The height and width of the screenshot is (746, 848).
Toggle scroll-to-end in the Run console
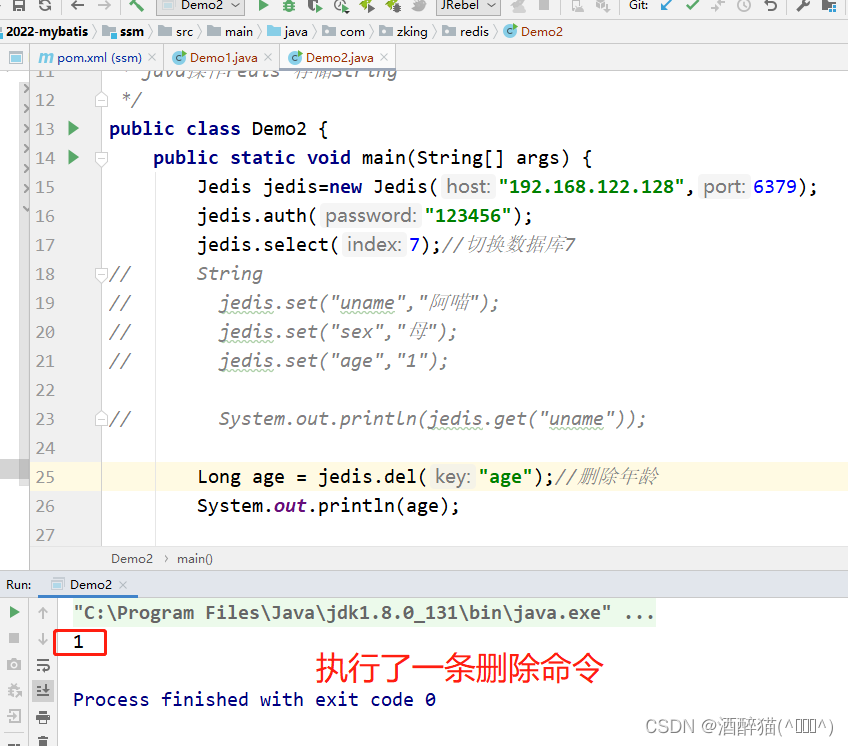[43, 690]
